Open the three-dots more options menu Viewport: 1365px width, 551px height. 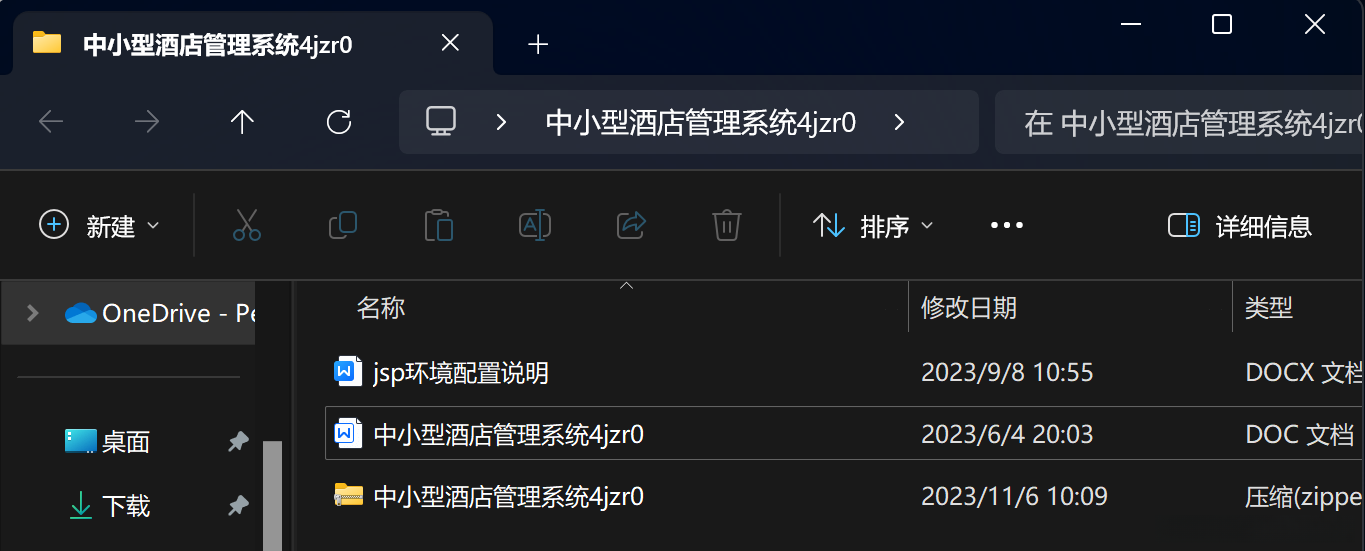[x=1007, y=226]
